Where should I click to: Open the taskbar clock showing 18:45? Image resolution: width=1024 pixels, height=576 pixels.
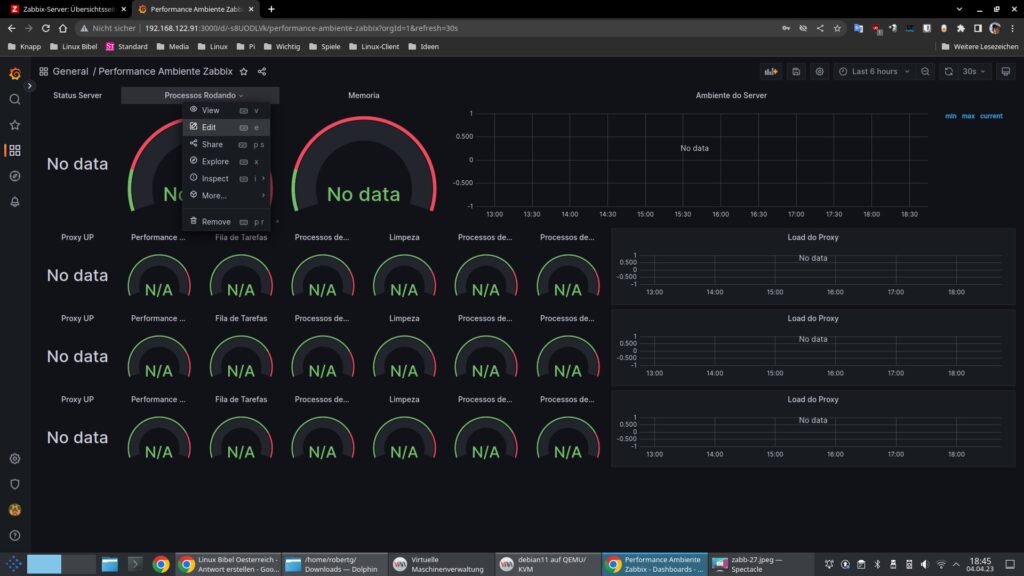click(980, 564)
